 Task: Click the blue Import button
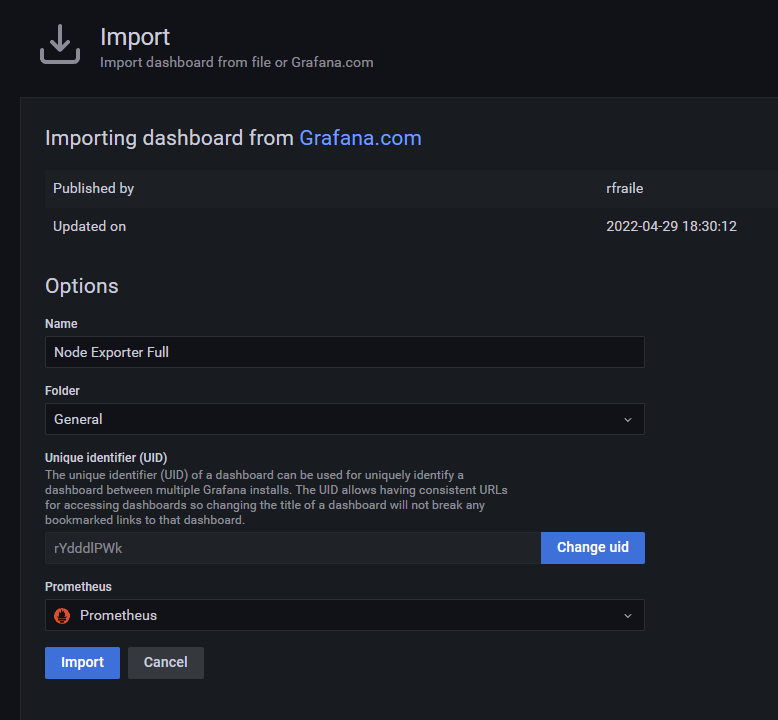(82, 663)
